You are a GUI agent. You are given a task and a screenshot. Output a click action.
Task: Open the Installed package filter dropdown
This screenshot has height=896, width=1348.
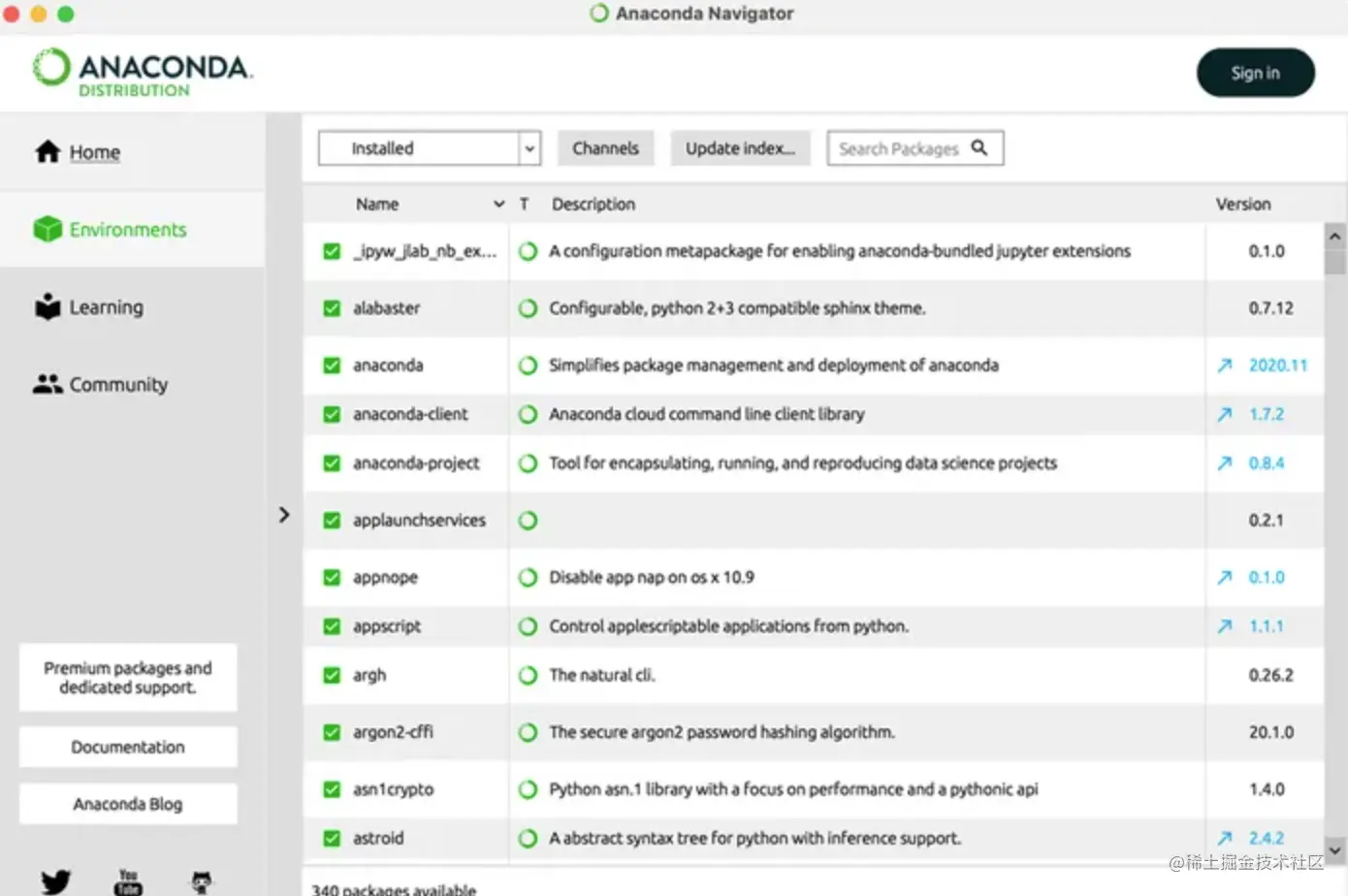point(430,148)
